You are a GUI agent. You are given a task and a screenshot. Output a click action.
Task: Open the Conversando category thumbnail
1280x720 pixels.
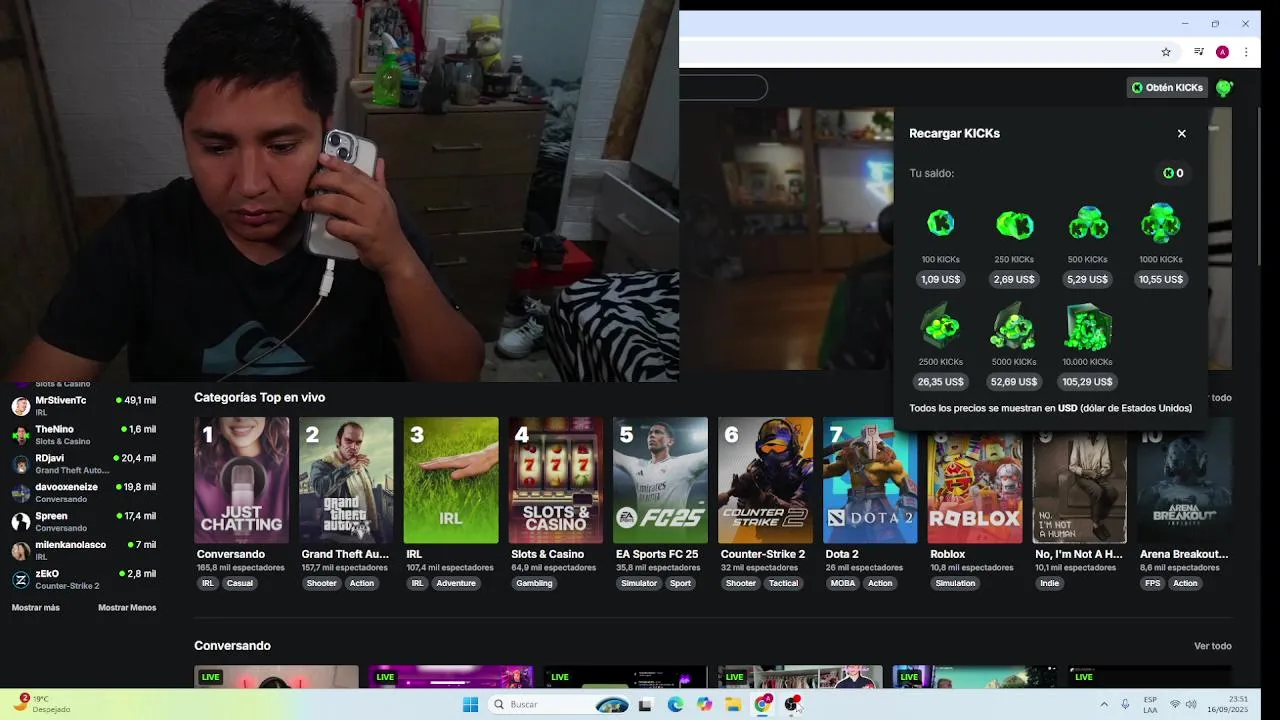[x=241, y=480]
